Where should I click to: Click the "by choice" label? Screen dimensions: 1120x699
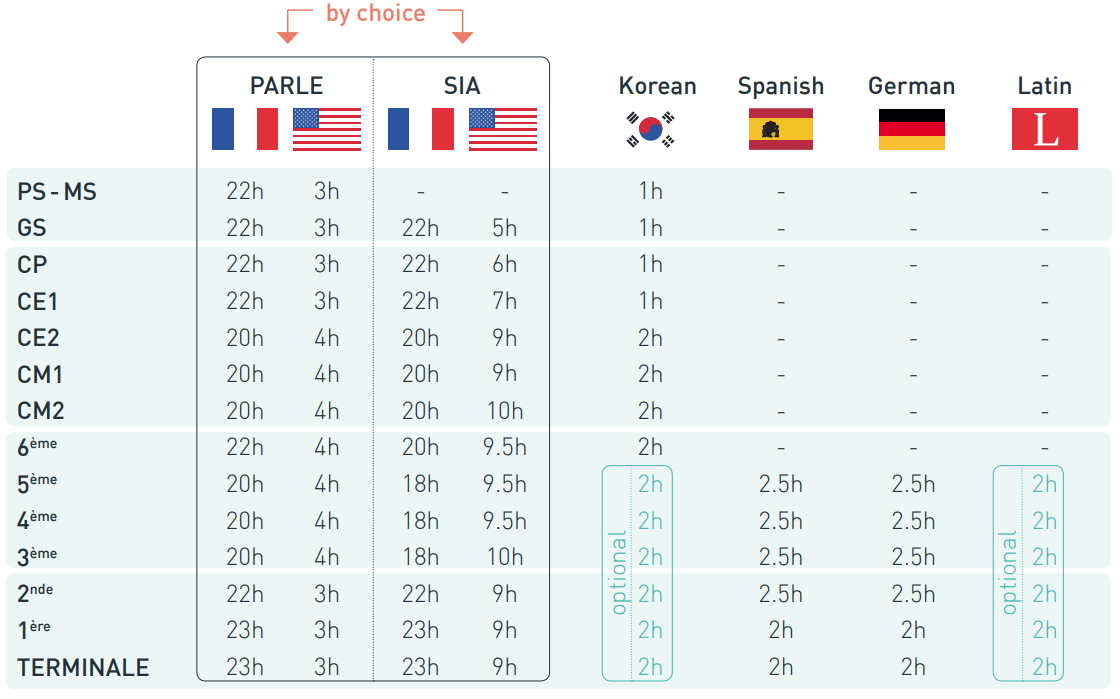(376, 14)
